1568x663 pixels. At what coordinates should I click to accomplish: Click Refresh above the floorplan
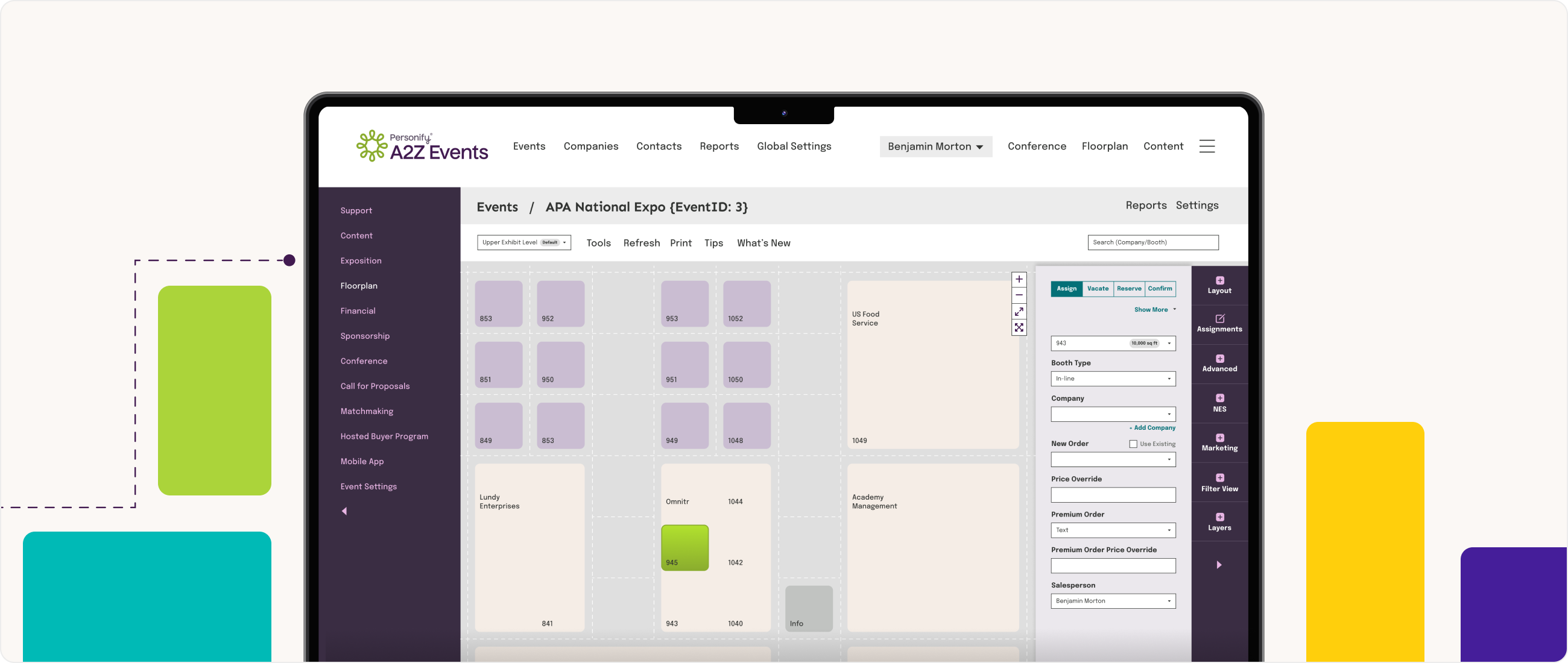point(642,243)
